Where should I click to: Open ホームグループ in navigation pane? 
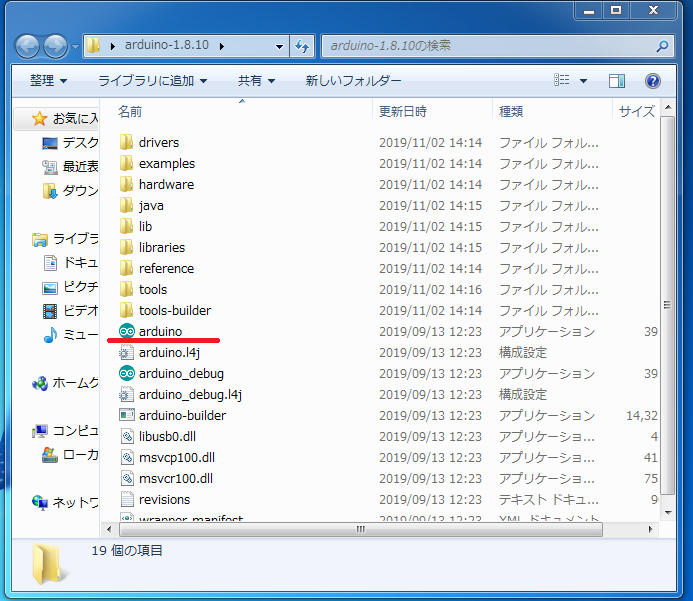tap(65, 383)
